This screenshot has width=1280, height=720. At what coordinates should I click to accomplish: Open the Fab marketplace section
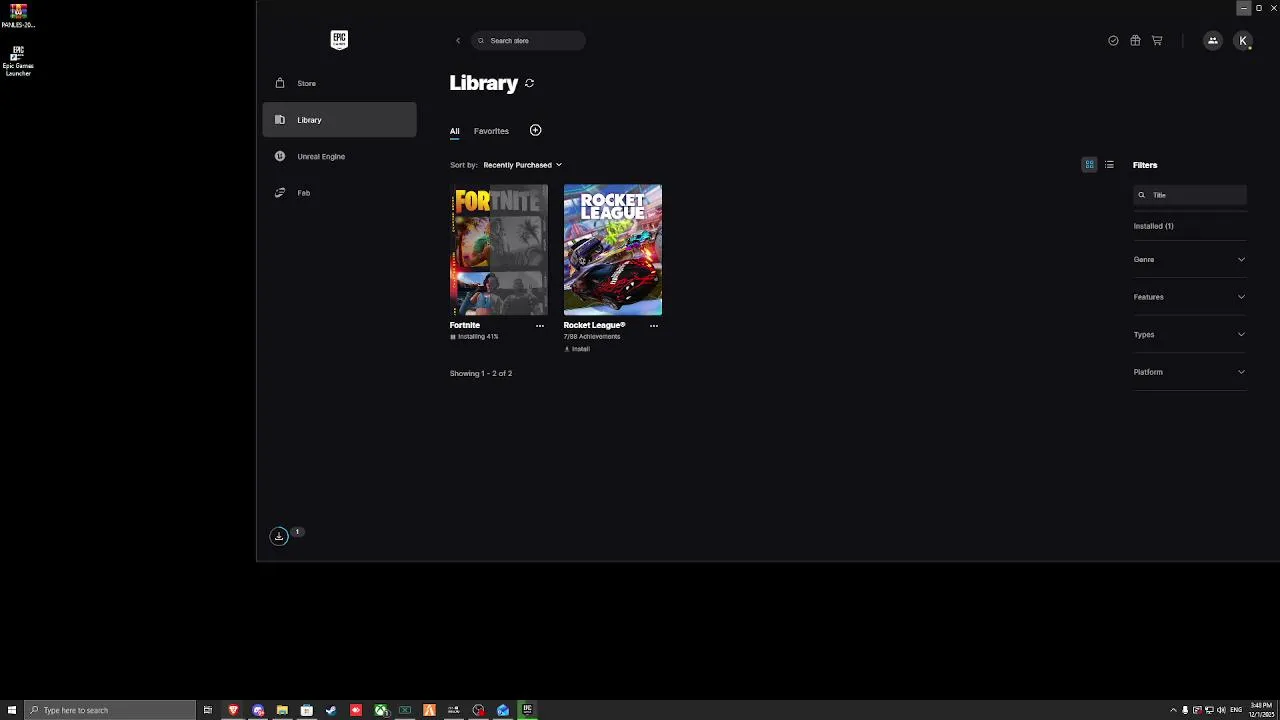[x=339, y=193]
